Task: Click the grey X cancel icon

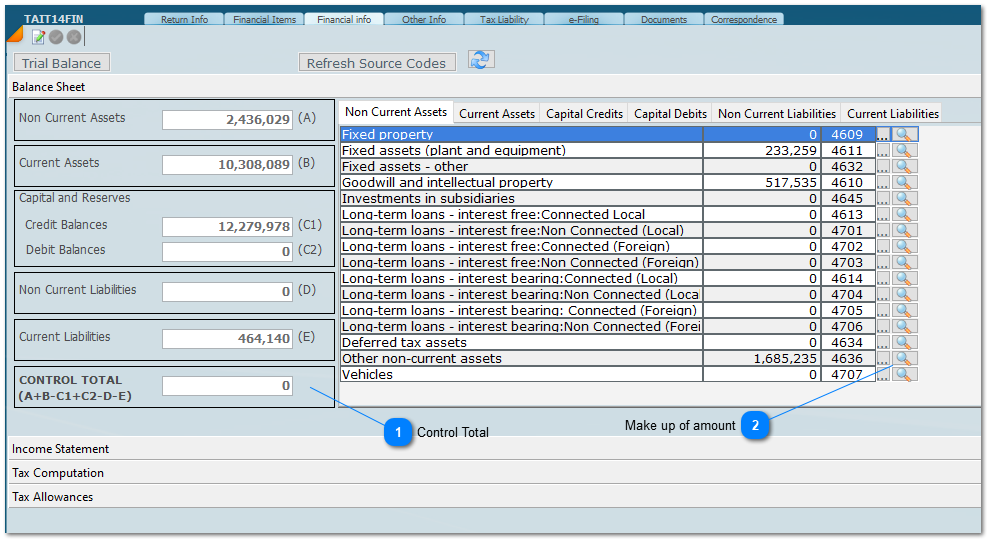Action: tap(74, 37)
